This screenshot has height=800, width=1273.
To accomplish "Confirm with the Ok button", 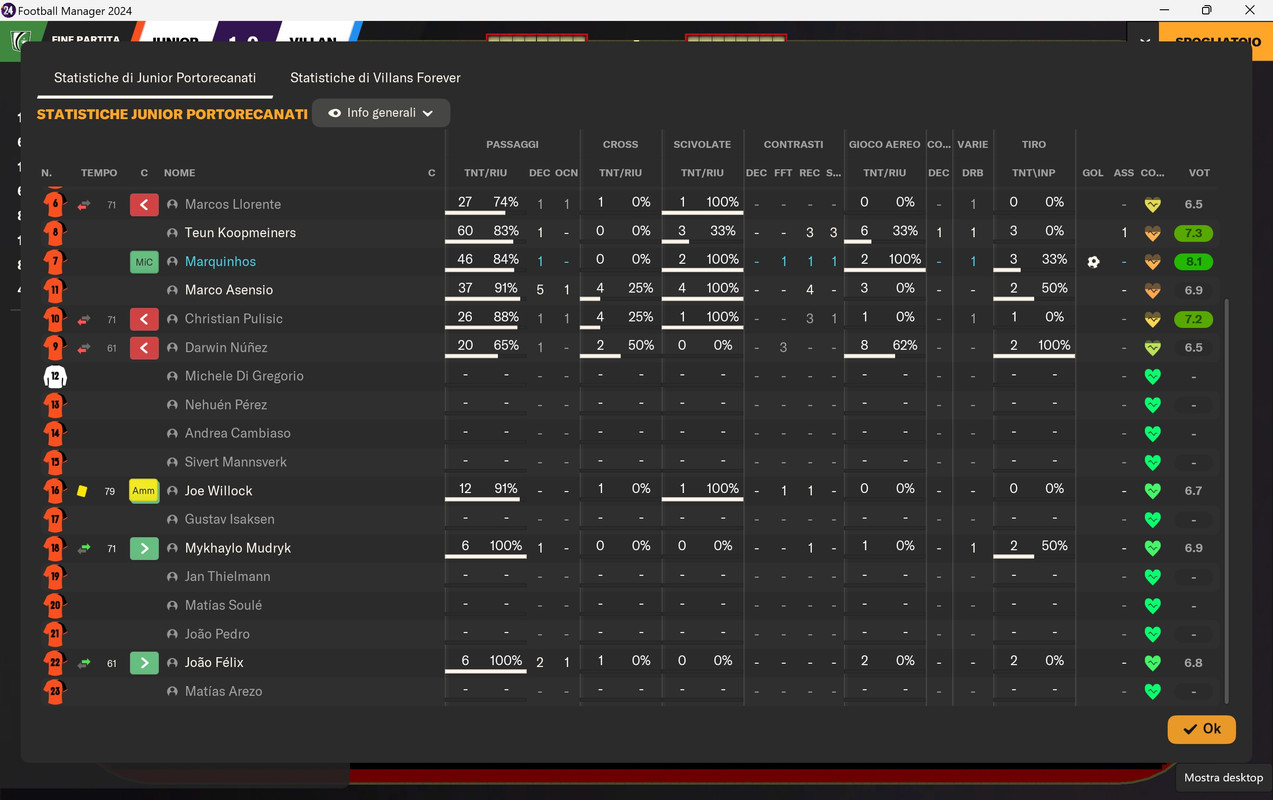I will point(1201,729).
